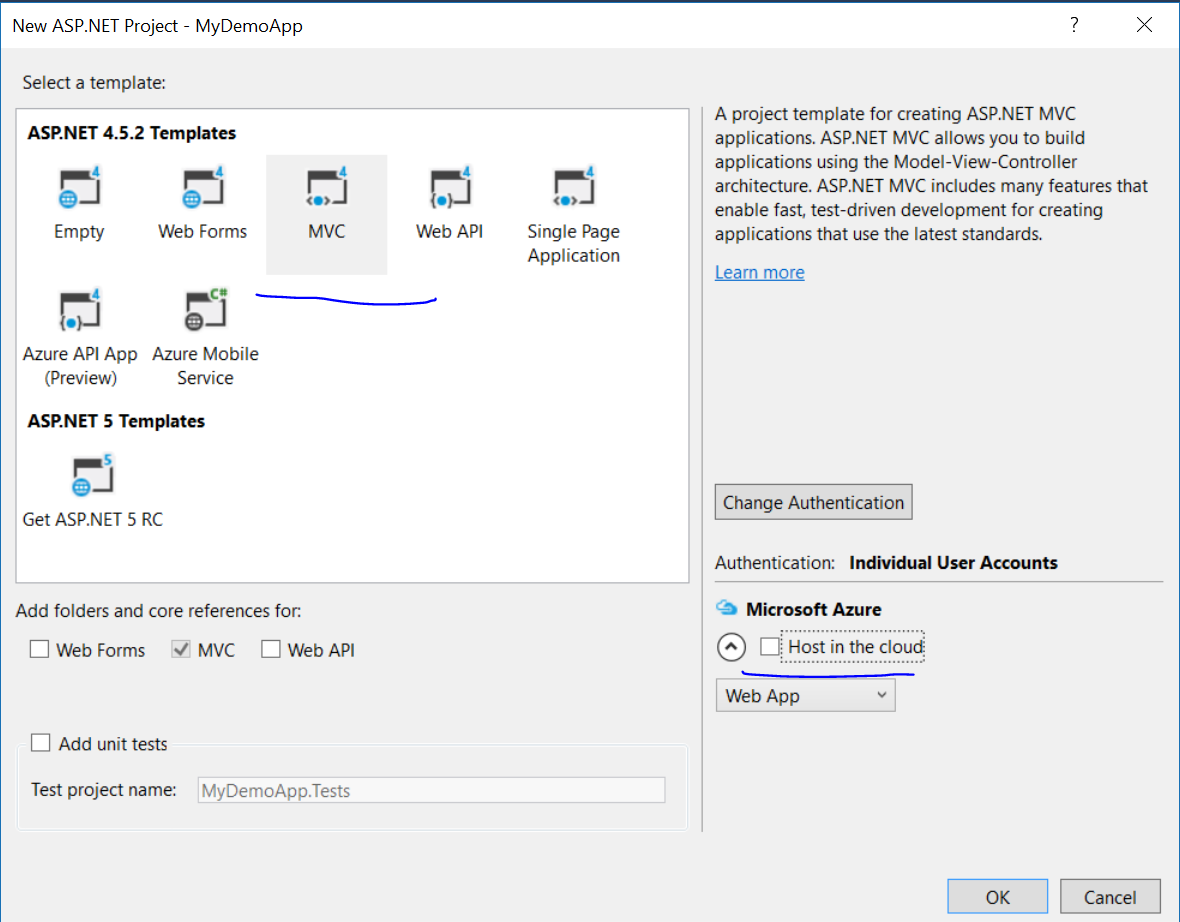Click the Microsoft Azure cloud icon
This screenshot has height=922, width=1180.
[726, 607]
